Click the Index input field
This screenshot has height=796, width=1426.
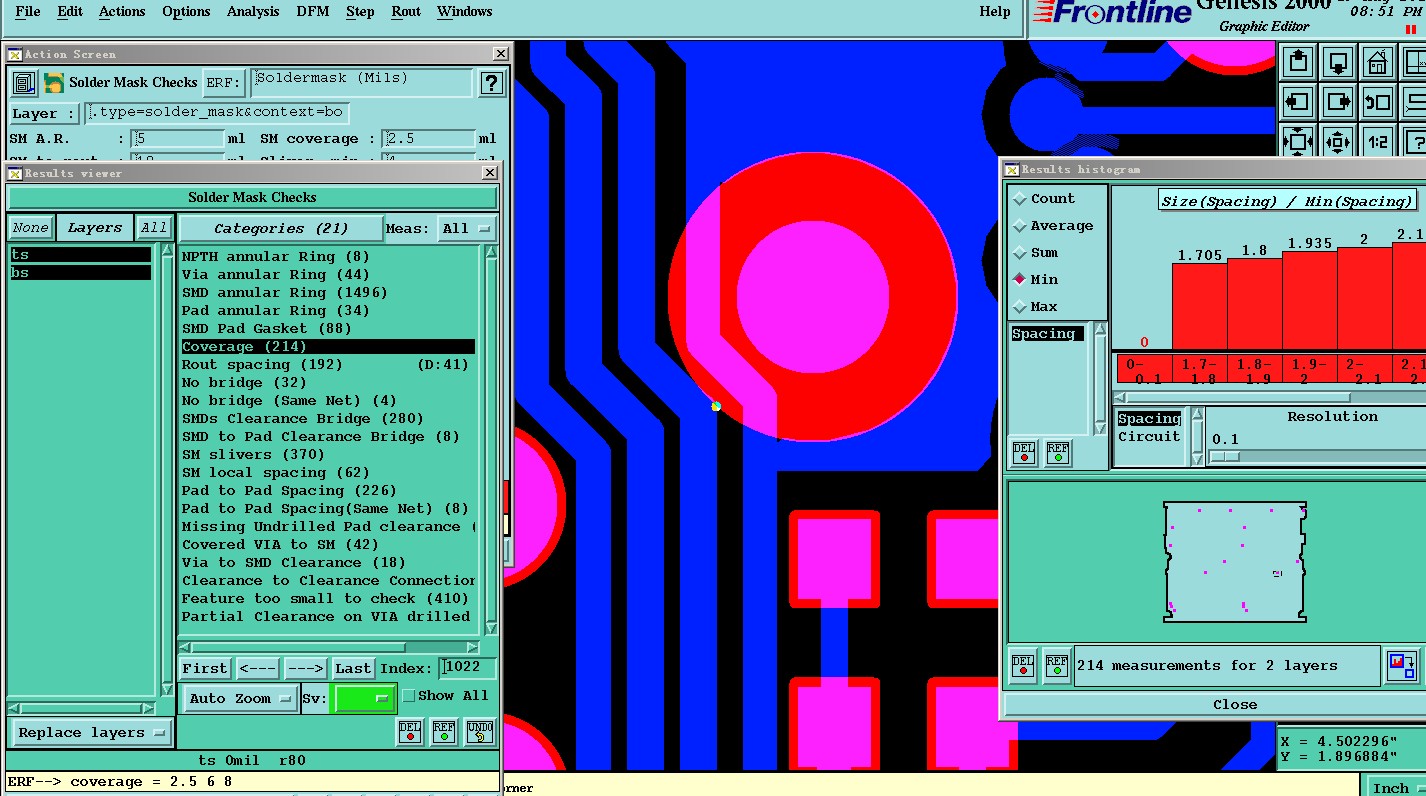(468, 668)
